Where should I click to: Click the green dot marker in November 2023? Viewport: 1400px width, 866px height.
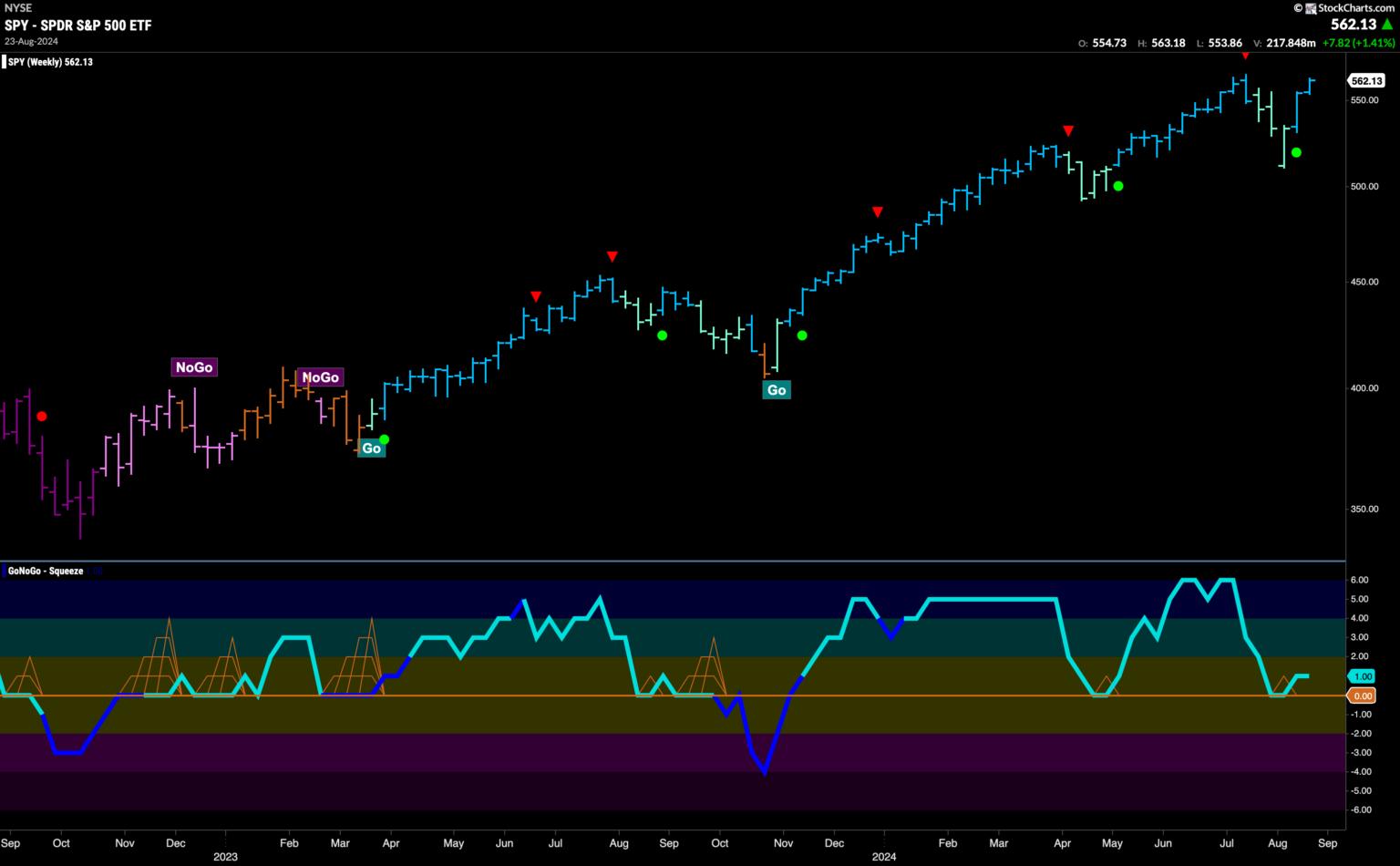click(802, 335)
